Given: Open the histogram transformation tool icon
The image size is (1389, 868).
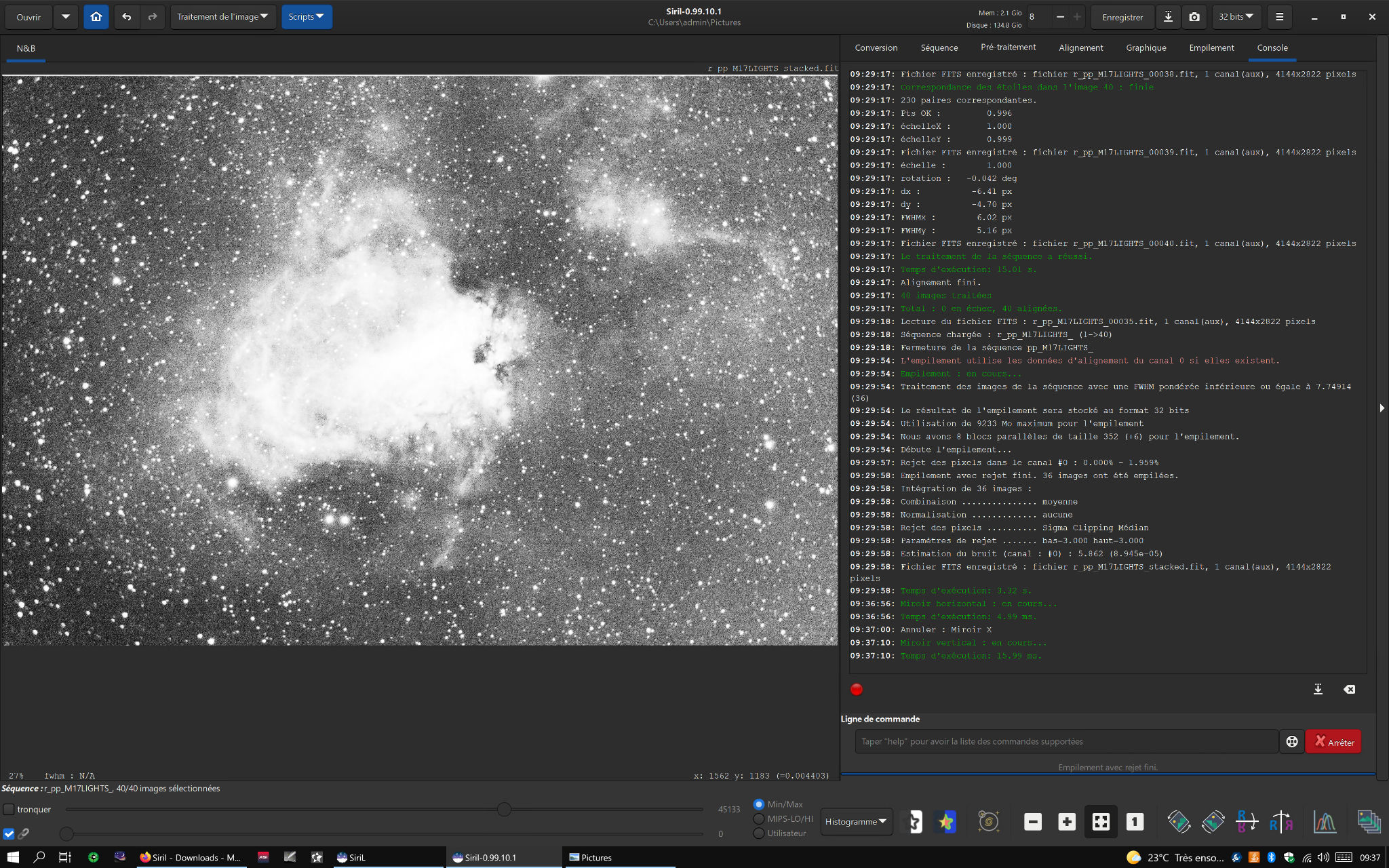Looking at the screenshot, I should click(1325, 822).
